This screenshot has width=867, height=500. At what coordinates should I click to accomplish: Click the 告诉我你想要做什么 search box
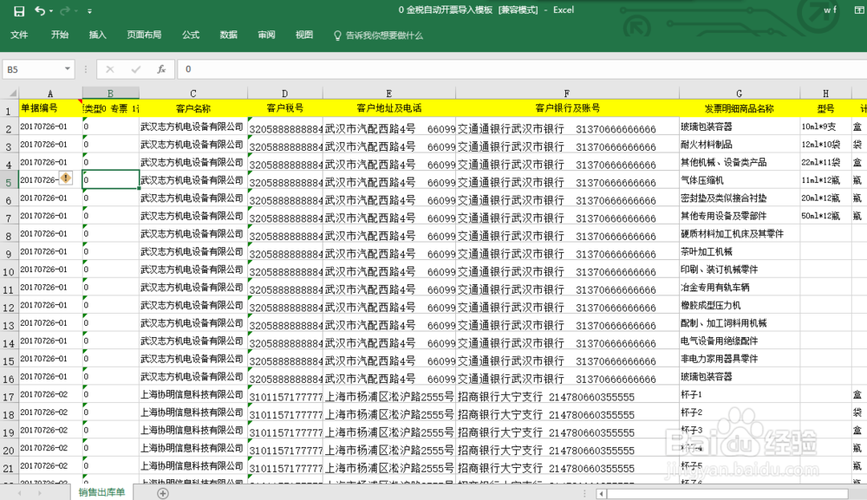click(x=384, y=35)
